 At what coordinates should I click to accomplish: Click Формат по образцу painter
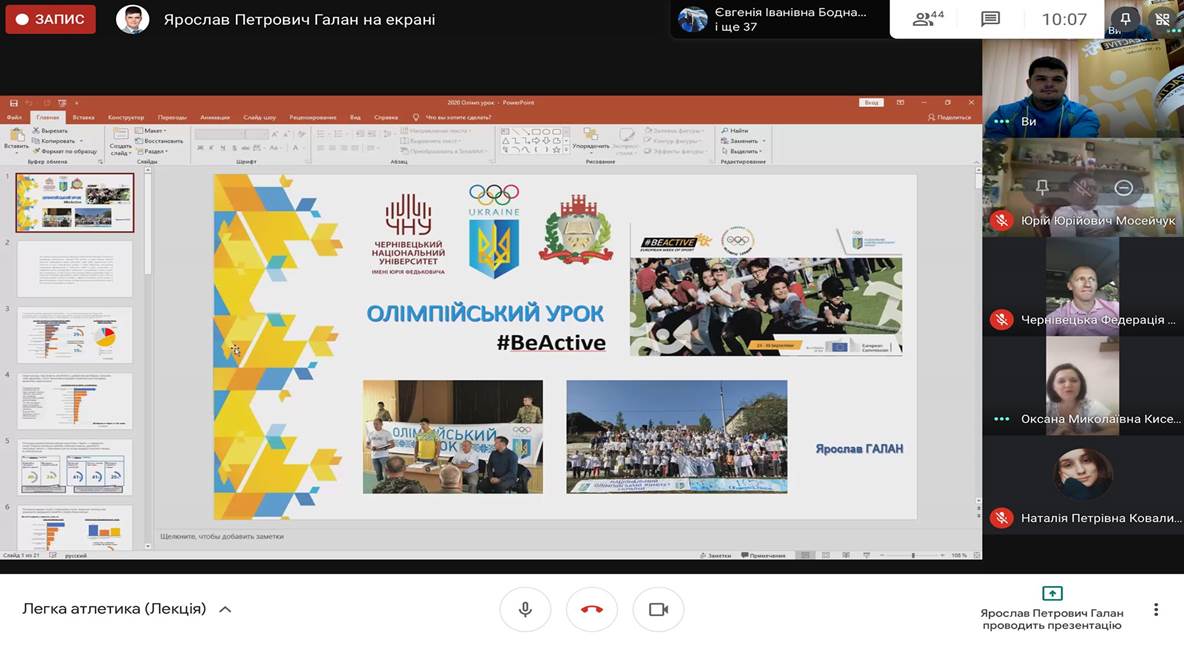pos(65,151)
